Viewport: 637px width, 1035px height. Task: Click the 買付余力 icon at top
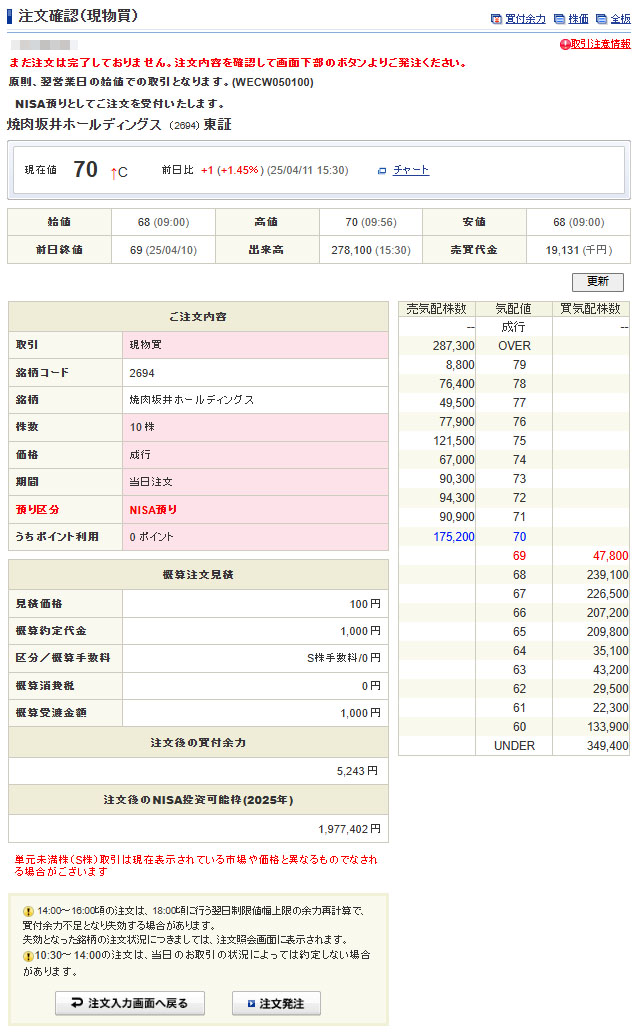496,19
